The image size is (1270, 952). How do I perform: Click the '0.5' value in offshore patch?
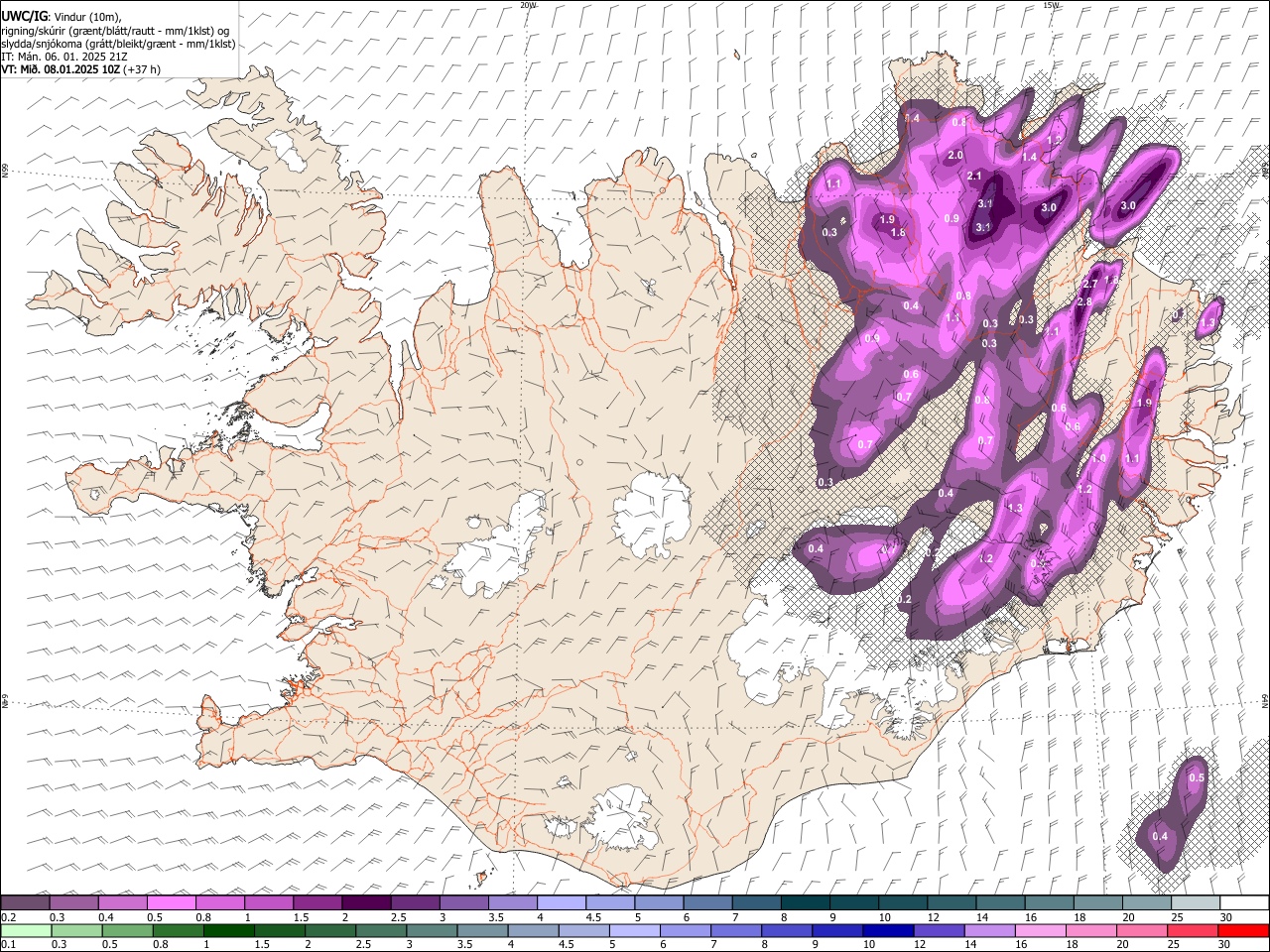pos(1197,778)
